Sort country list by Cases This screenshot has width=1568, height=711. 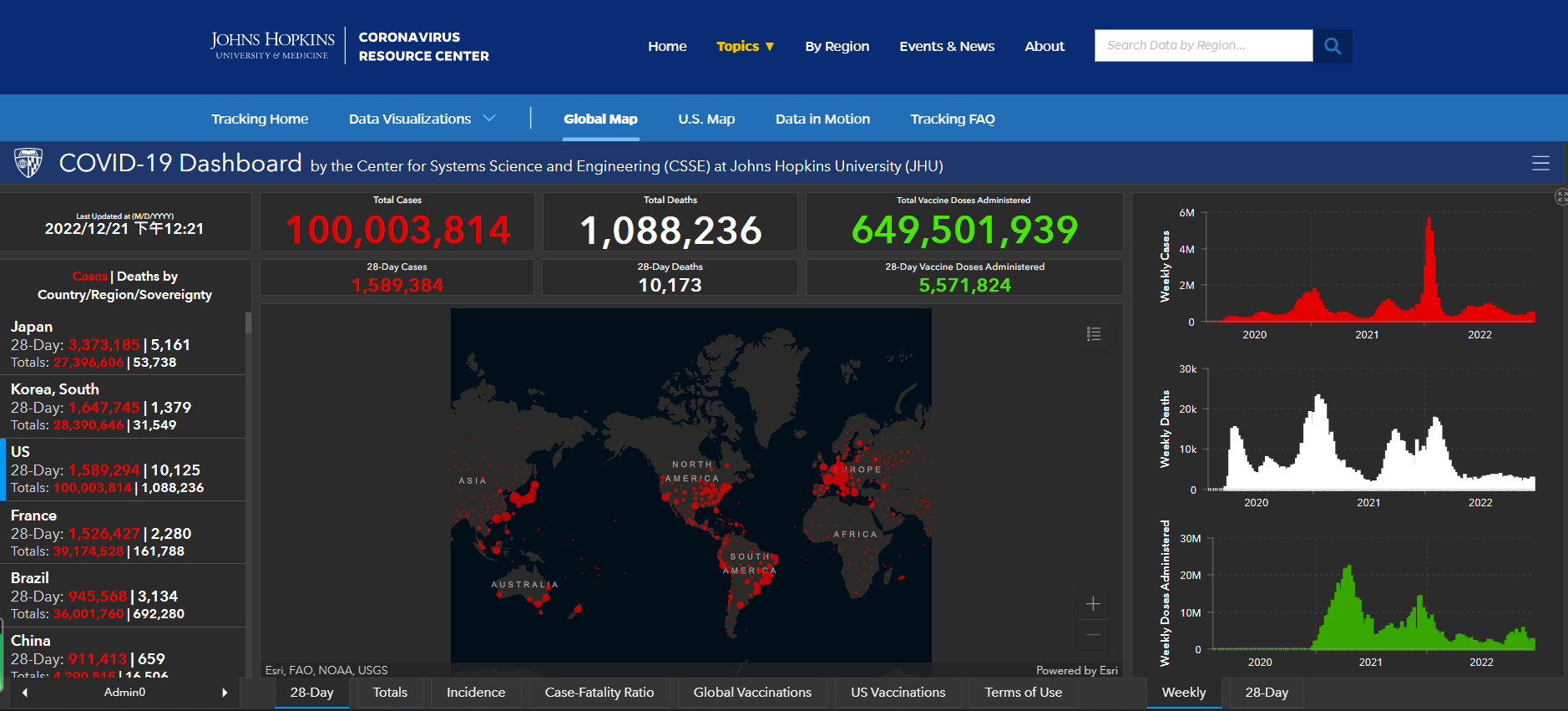pyautogui.click(x=89, y=277)
